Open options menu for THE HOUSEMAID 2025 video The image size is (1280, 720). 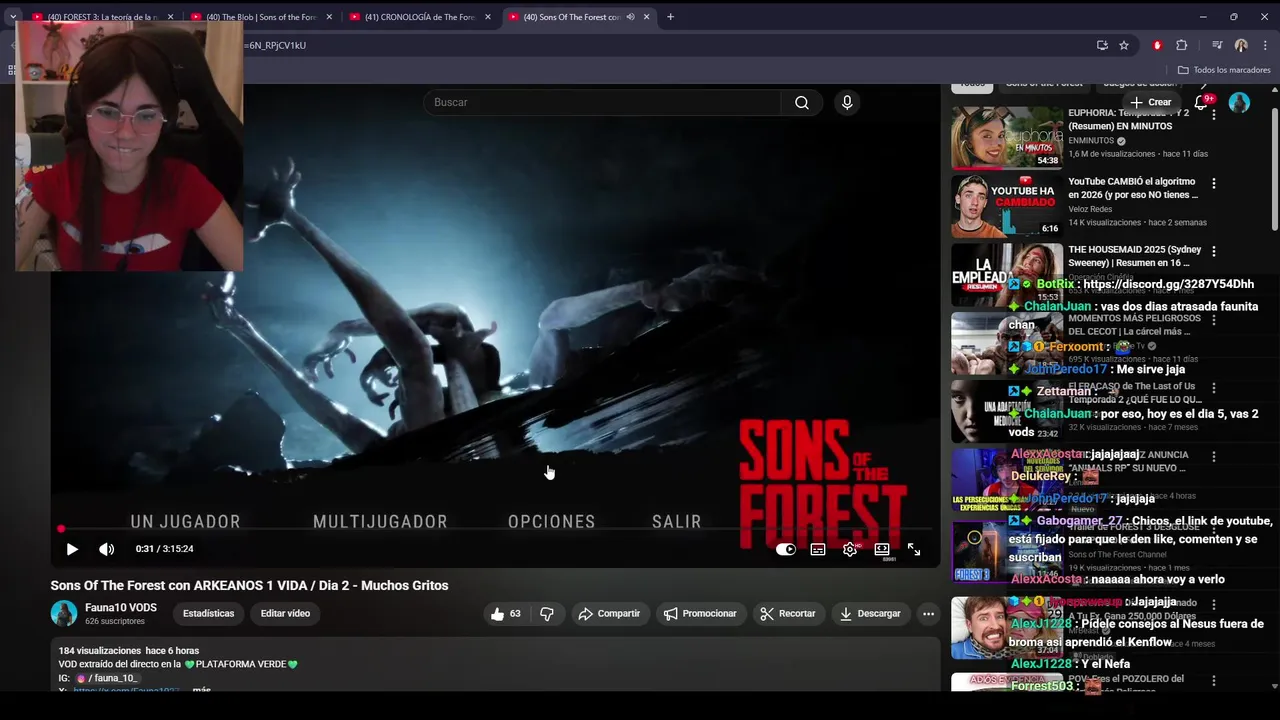1214,252
